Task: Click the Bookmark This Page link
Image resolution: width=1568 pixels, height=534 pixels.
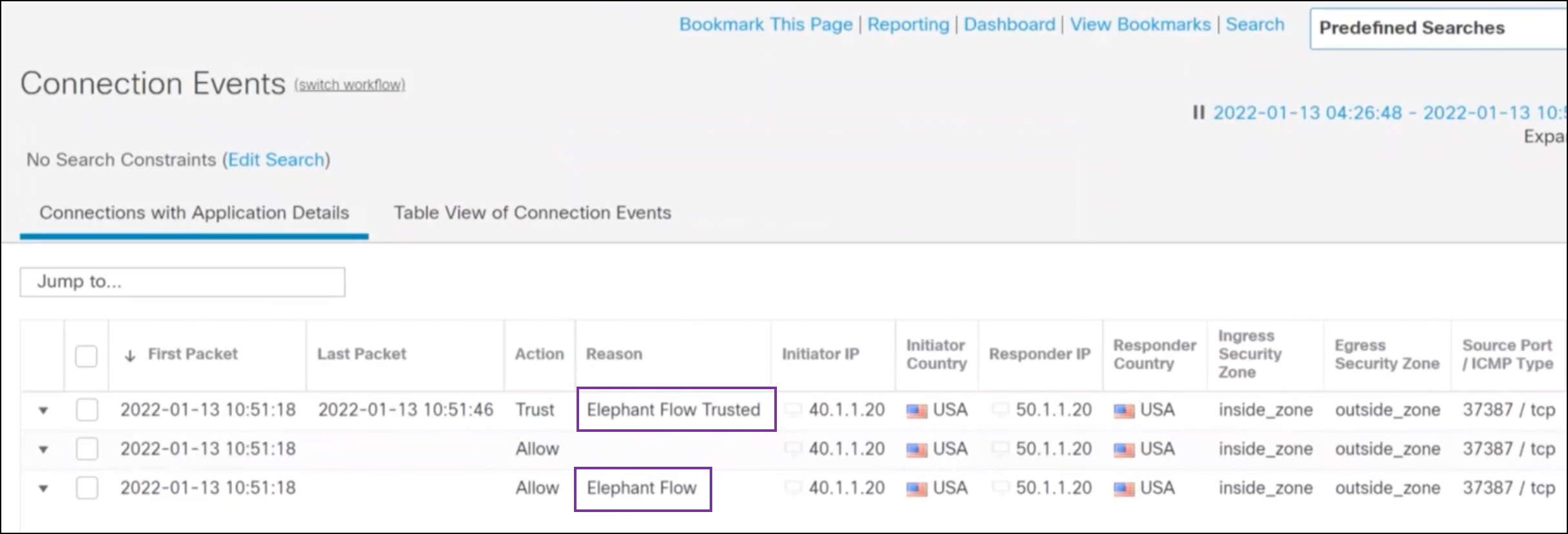Action: [766, 25]
